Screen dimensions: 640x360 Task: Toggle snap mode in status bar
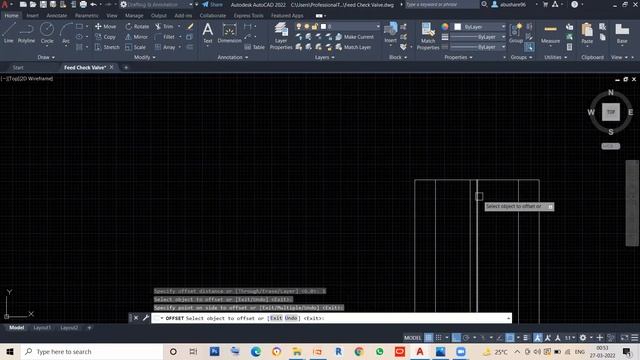click(x=438, y=338)
